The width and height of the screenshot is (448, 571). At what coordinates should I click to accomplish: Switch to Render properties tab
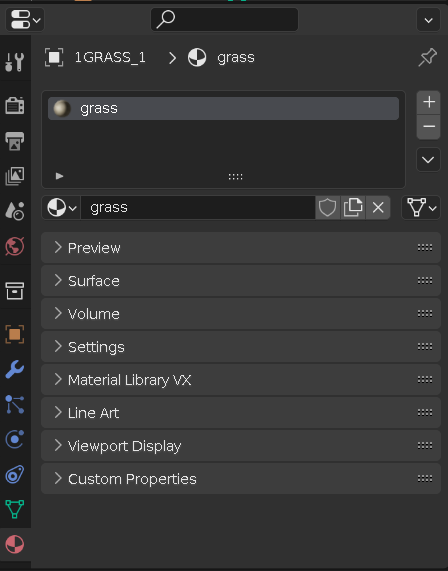[x=15, y=106]
